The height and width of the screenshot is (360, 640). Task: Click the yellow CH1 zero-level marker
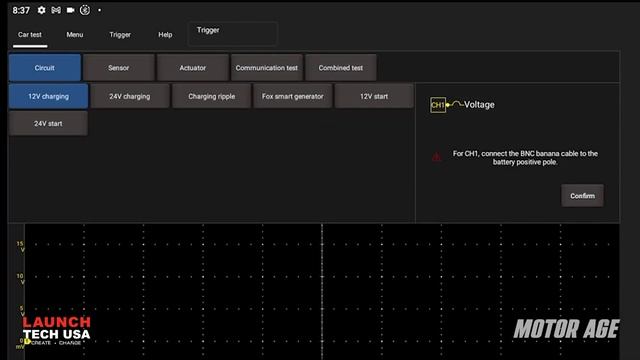click(x=27, y=341)
